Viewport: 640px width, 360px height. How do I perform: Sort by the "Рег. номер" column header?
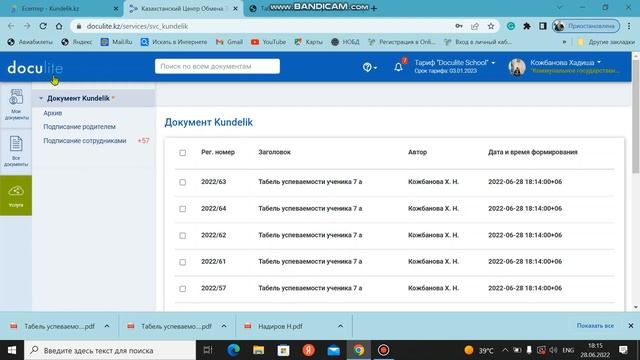[x=218, y=152]
